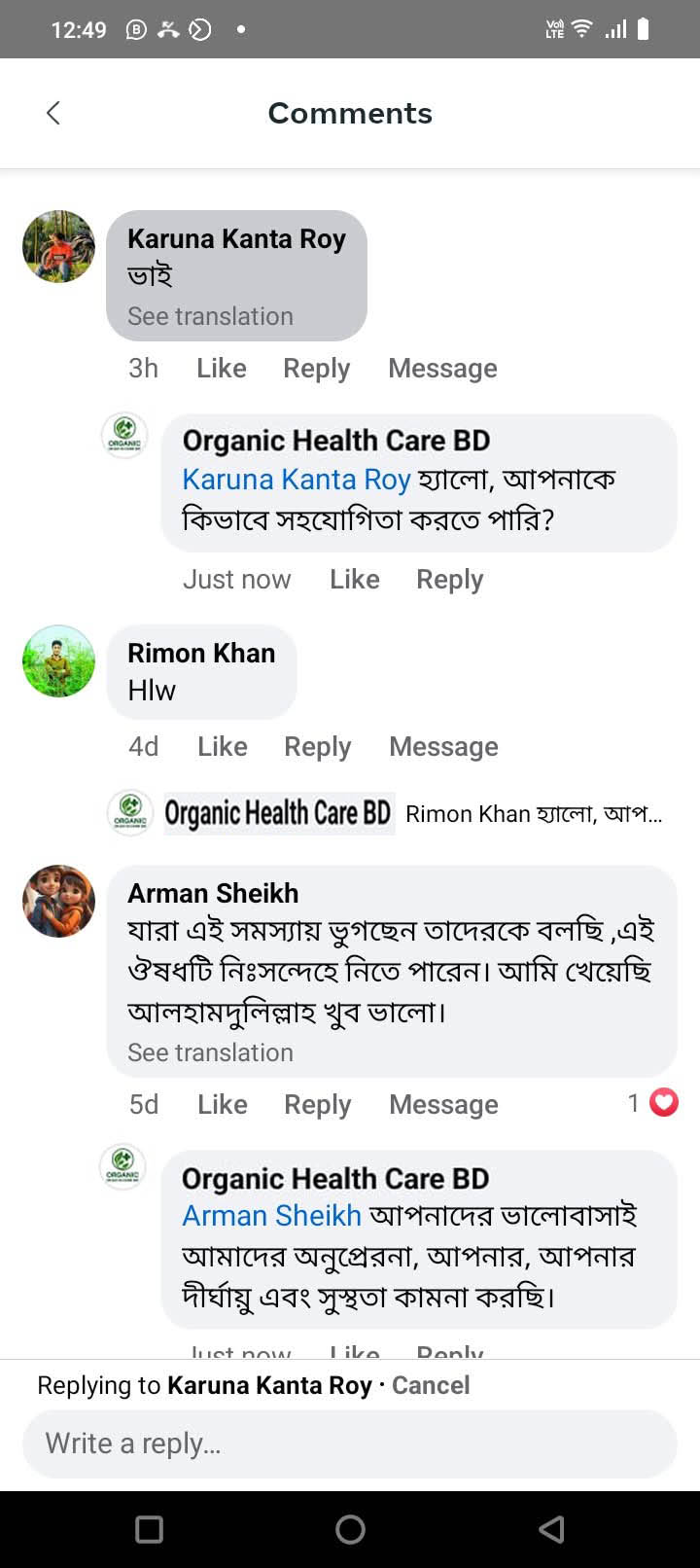Like Karuna Kanta Roy's comment
The width and height of the screenshot is (700, 1568).
pos(222,369)
